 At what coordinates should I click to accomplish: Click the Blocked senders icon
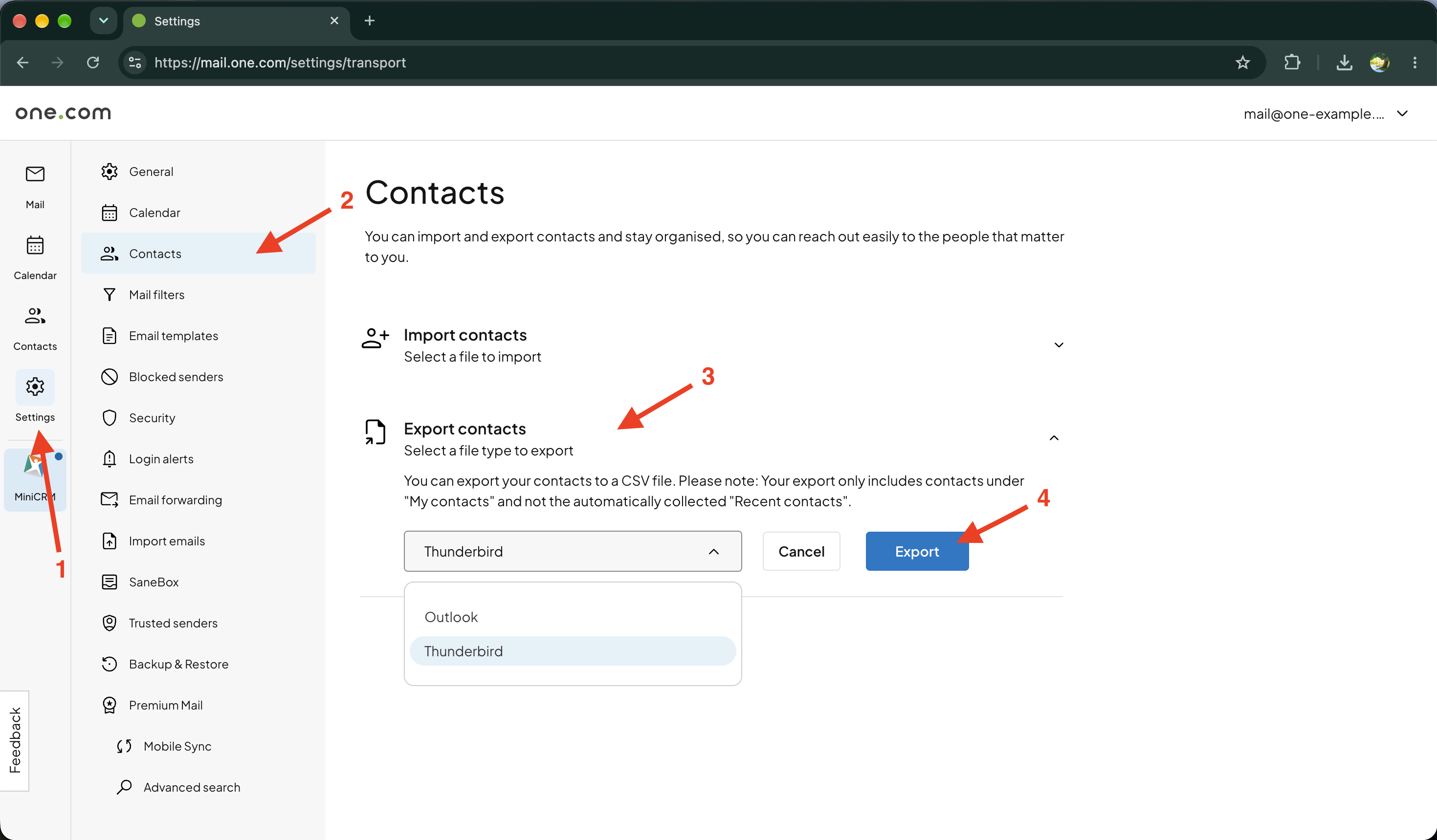point(109,377)
